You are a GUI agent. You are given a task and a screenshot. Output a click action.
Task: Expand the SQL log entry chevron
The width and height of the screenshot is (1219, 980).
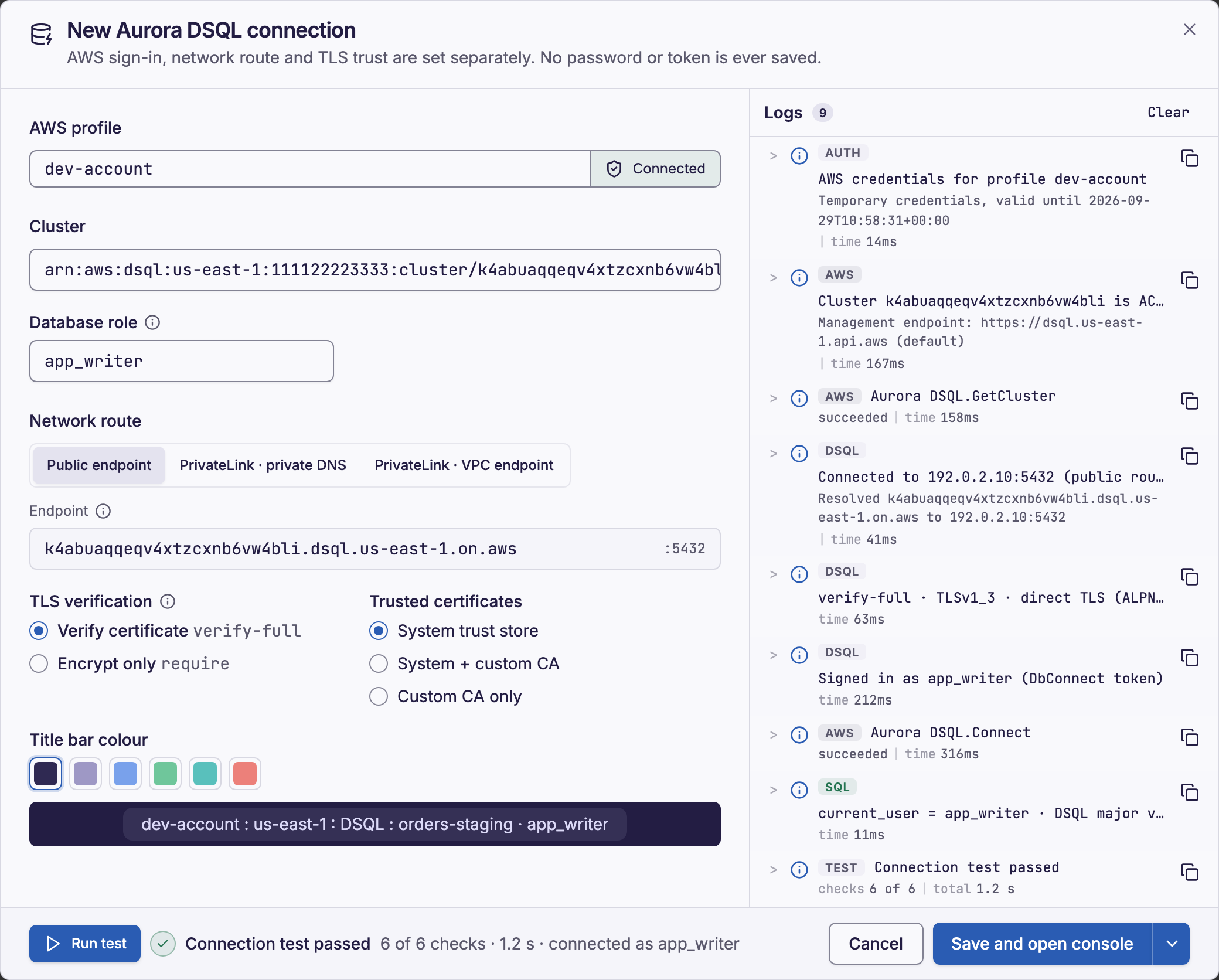774,790
